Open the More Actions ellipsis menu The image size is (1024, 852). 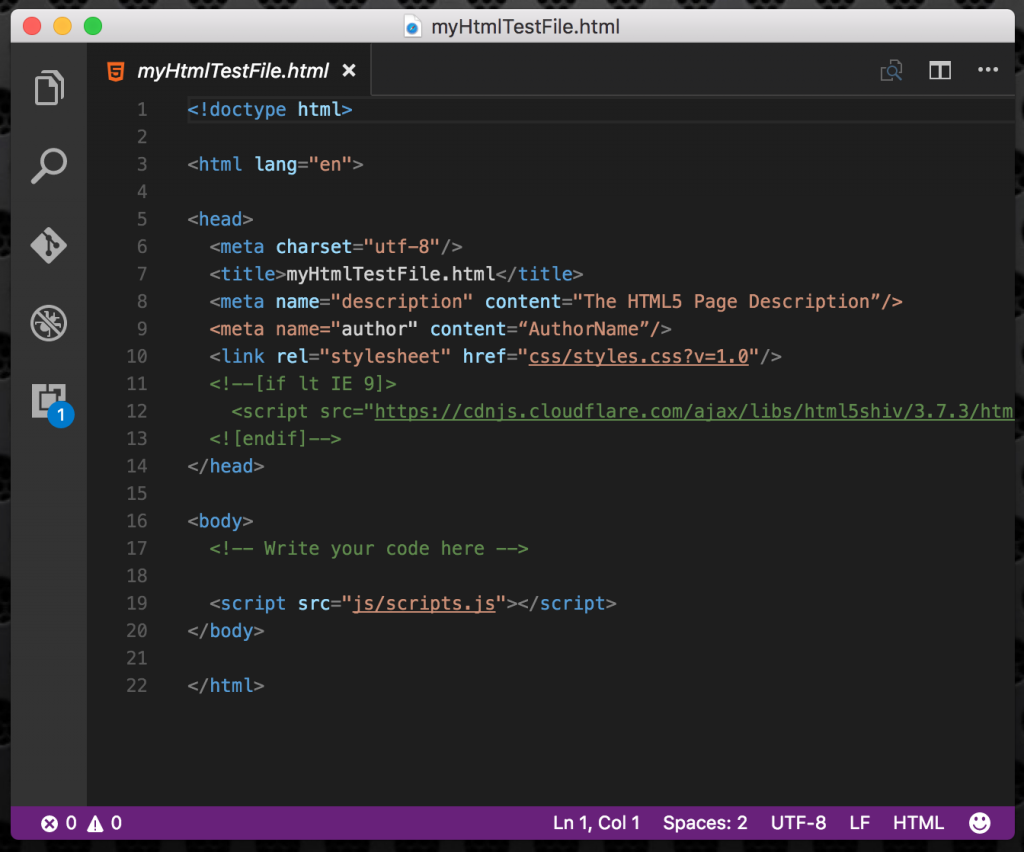pyautogui.click(x=988, y=70)
